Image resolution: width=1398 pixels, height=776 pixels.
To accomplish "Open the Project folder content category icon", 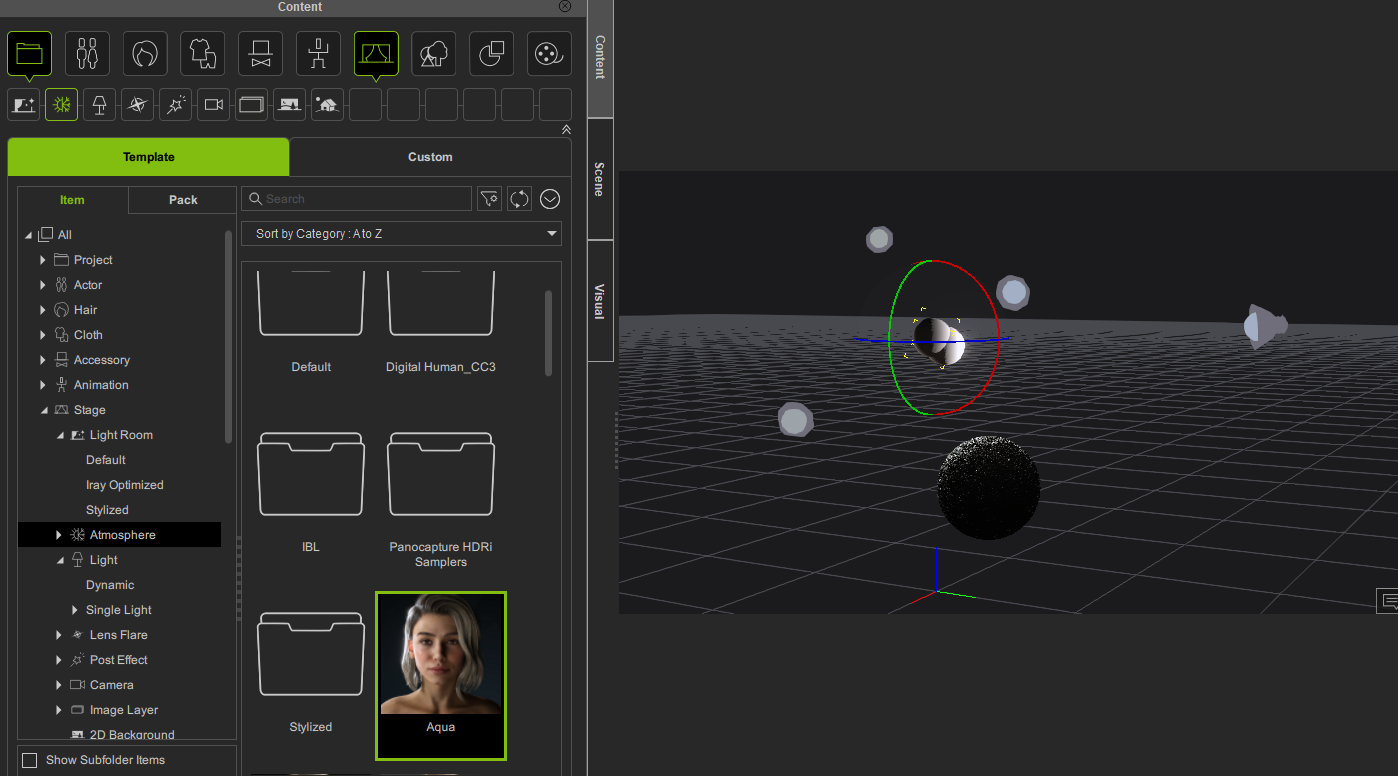I will point(30,53).
